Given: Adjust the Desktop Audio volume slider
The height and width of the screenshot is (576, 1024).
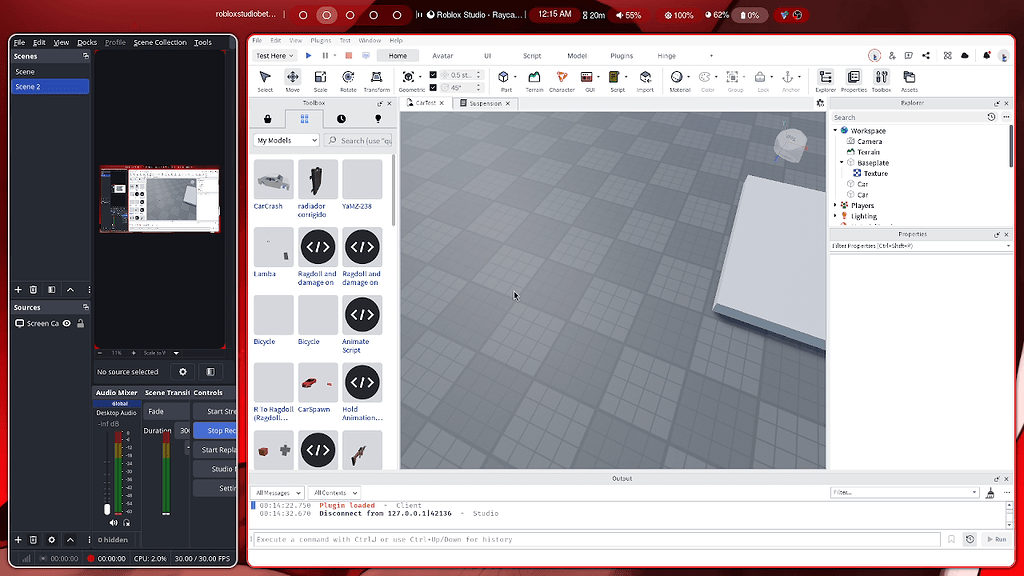Looking at the screenshot, I should (x=107, y=509).
